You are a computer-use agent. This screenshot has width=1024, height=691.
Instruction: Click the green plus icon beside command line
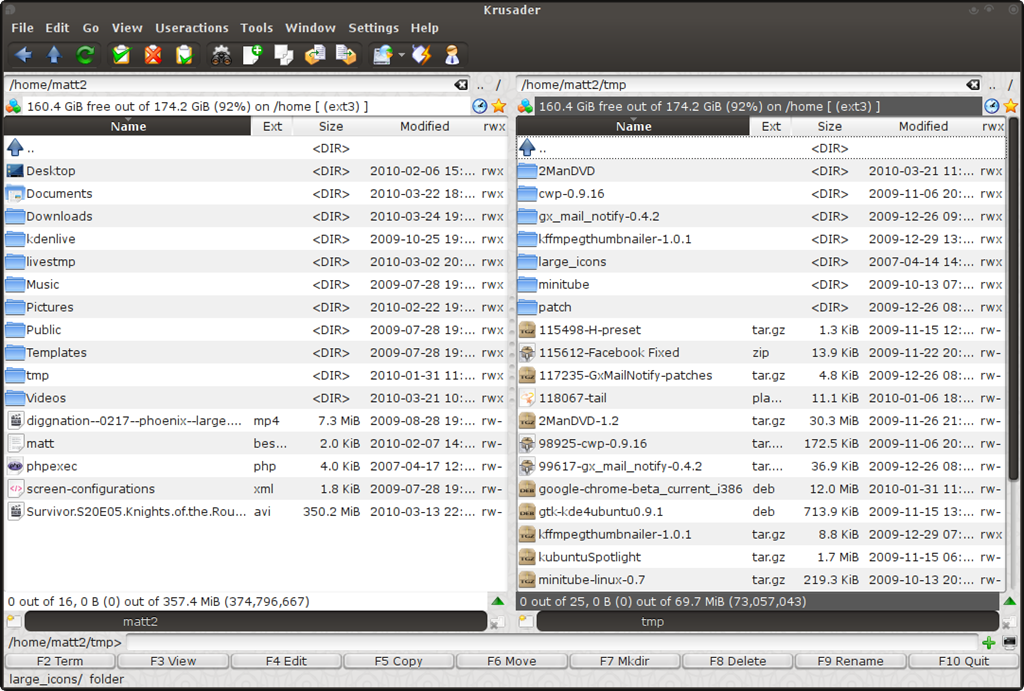[x=989, y=643]
